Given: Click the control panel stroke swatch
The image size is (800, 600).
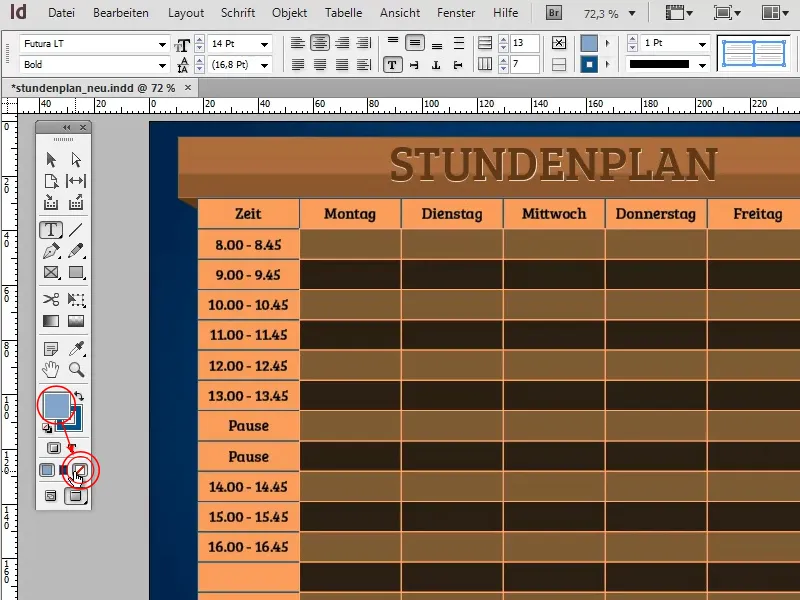Looking at the screenshot, I should point(589,64).
